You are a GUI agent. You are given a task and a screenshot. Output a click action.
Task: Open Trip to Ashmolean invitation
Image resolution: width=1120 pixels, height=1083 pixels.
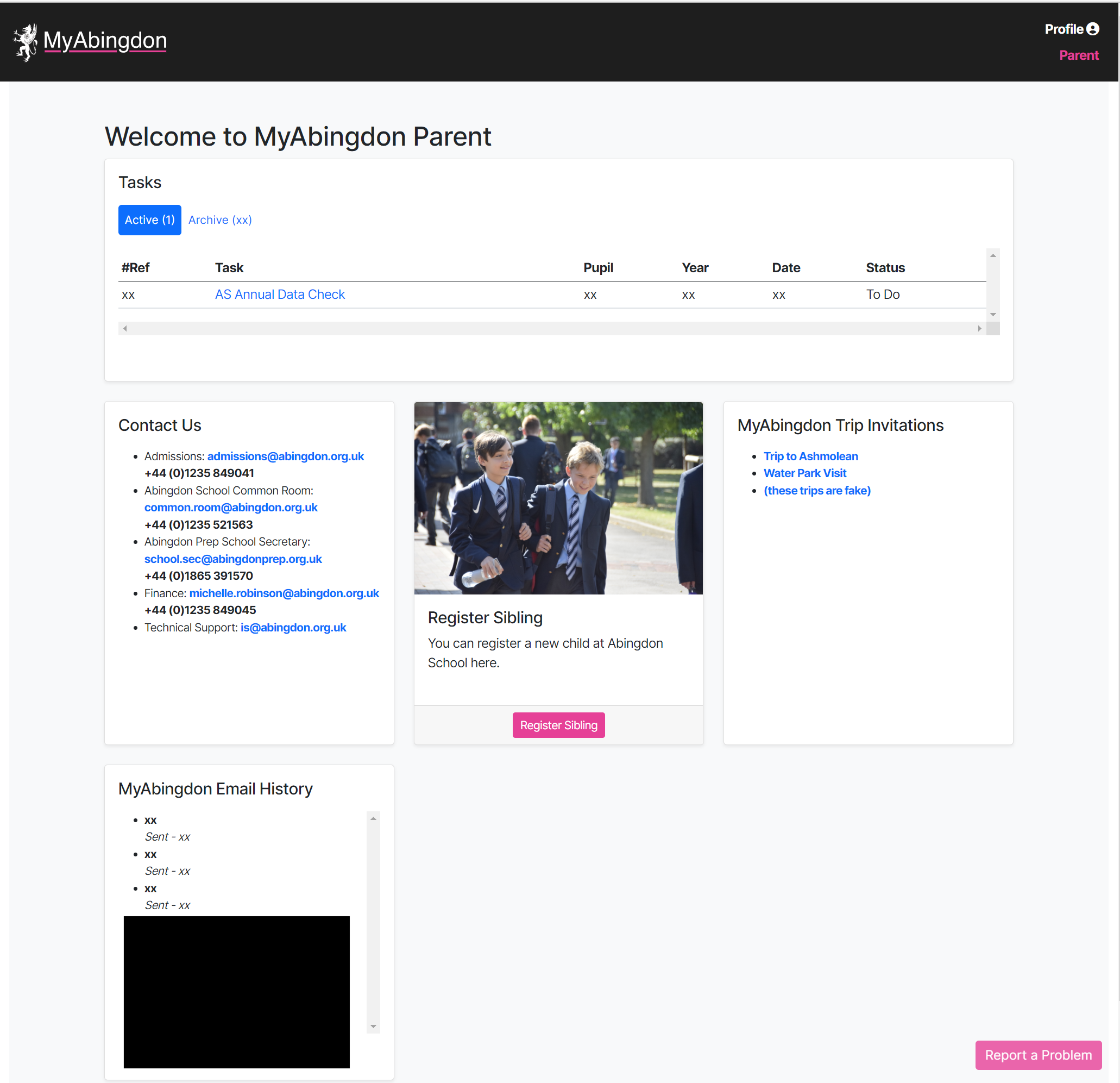[810, 456]
